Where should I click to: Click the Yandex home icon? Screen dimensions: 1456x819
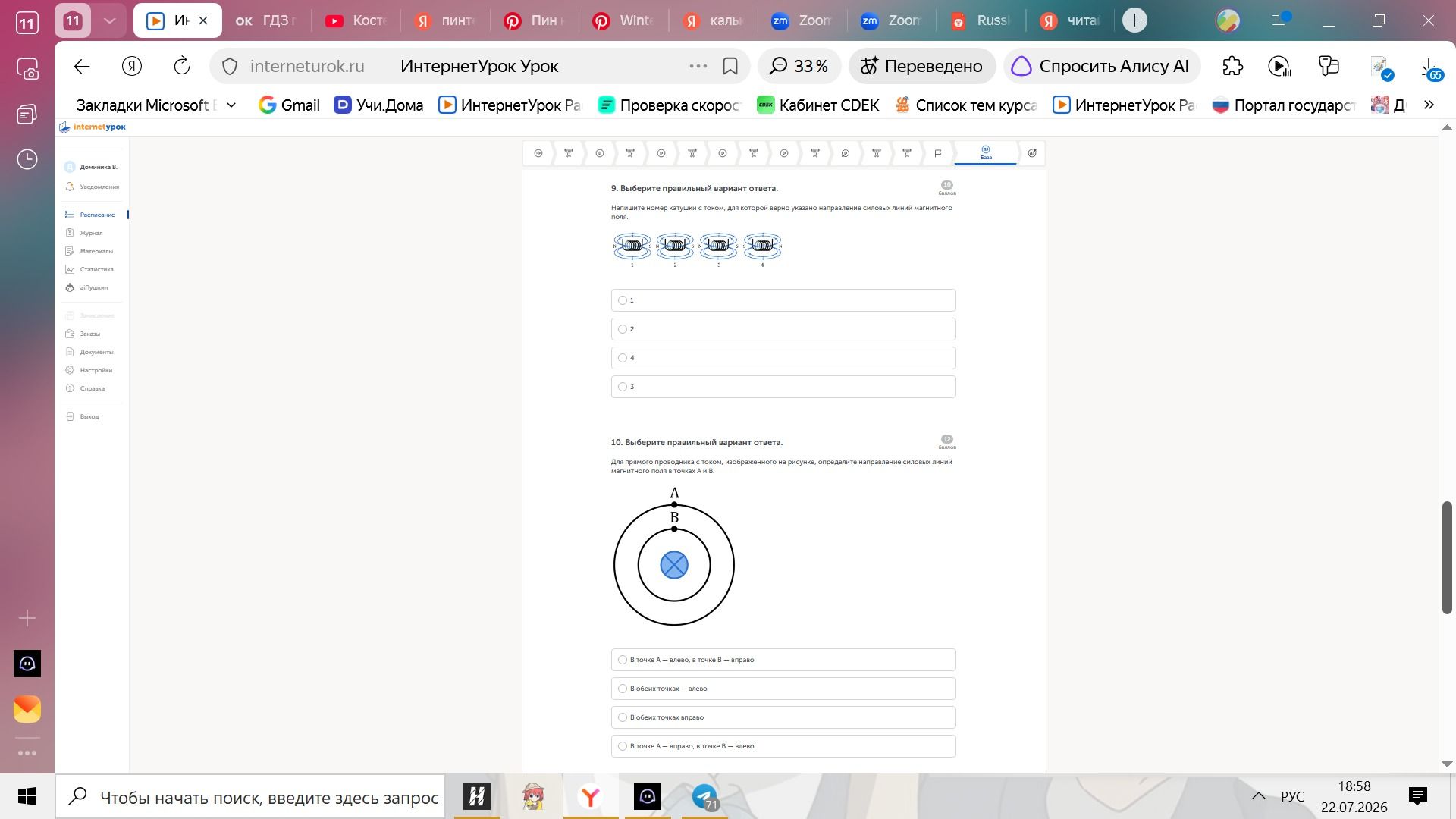click(x=132, y=67)
